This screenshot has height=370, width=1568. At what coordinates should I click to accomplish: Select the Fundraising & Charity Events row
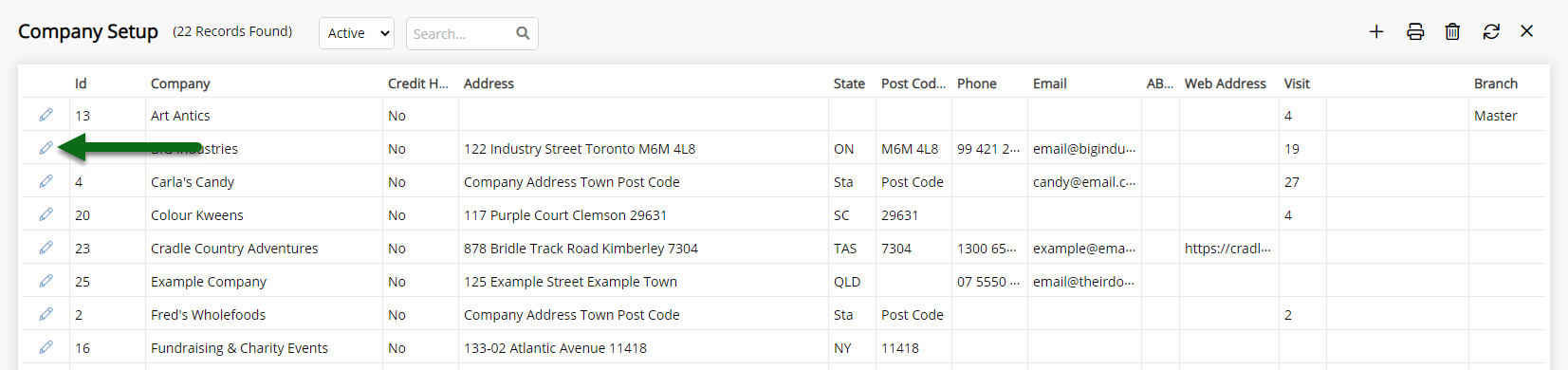[x=784, y=347]
